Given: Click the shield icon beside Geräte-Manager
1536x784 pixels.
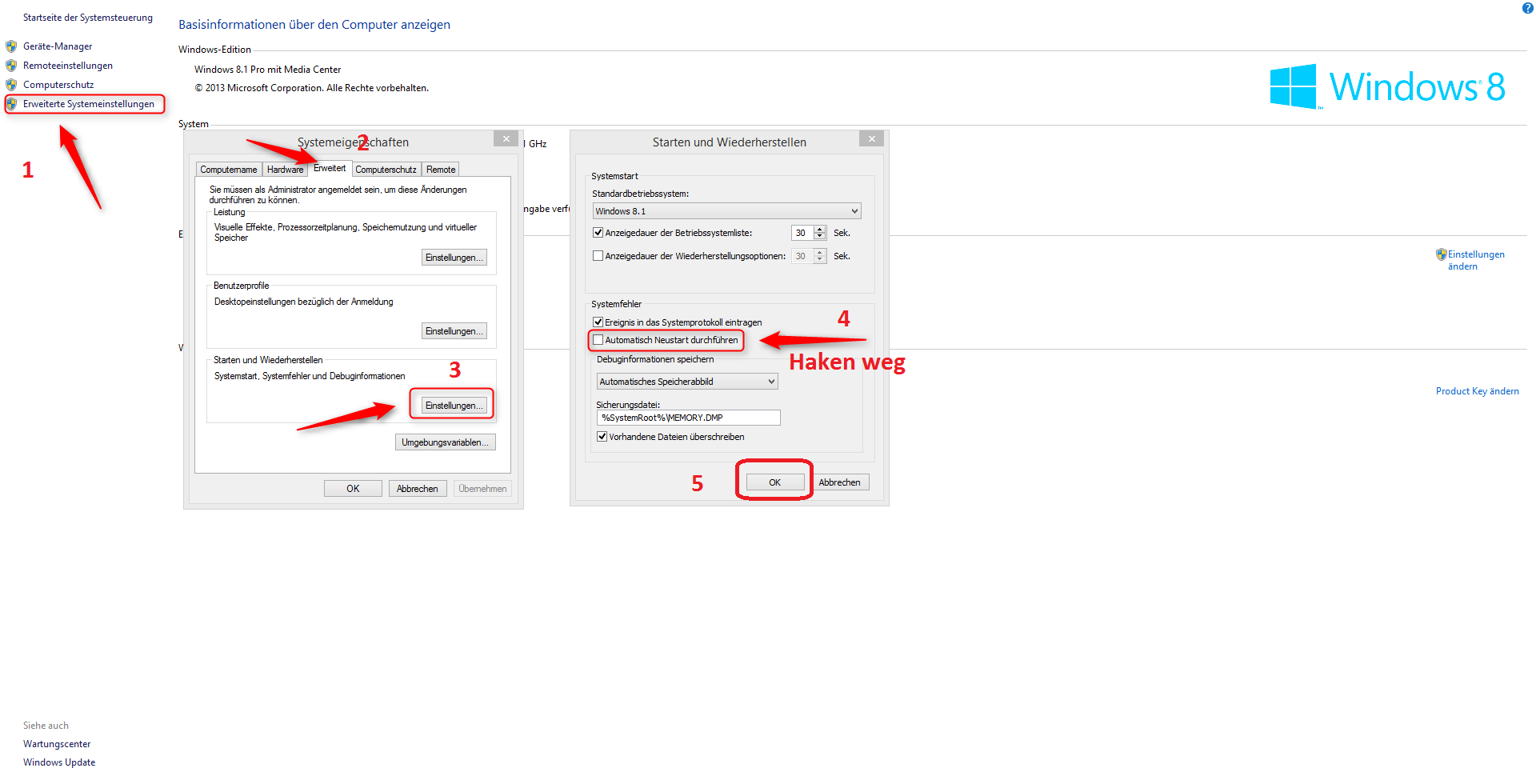Looking at the screenshot, I should (11, 46).
